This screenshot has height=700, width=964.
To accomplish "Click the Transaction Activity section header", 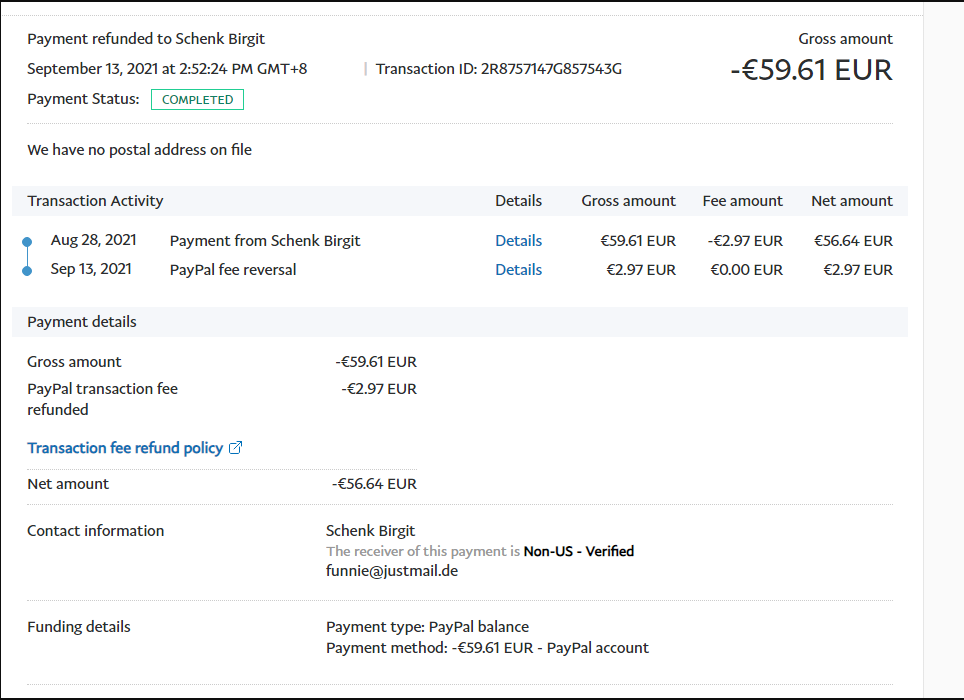I will (95, 201).
